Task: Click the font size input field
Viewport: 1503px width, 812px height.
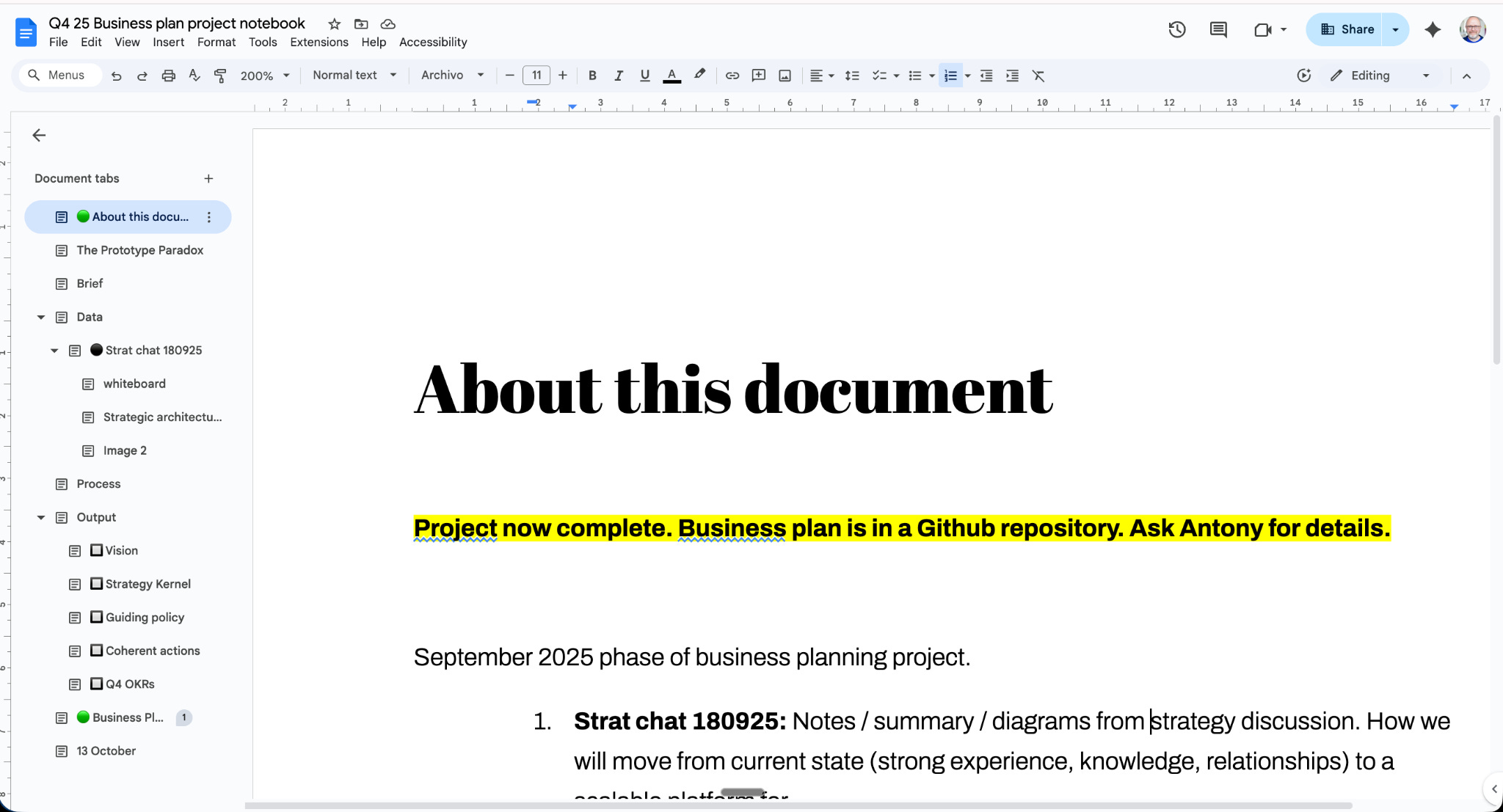Action: click(x=536, y=76)
